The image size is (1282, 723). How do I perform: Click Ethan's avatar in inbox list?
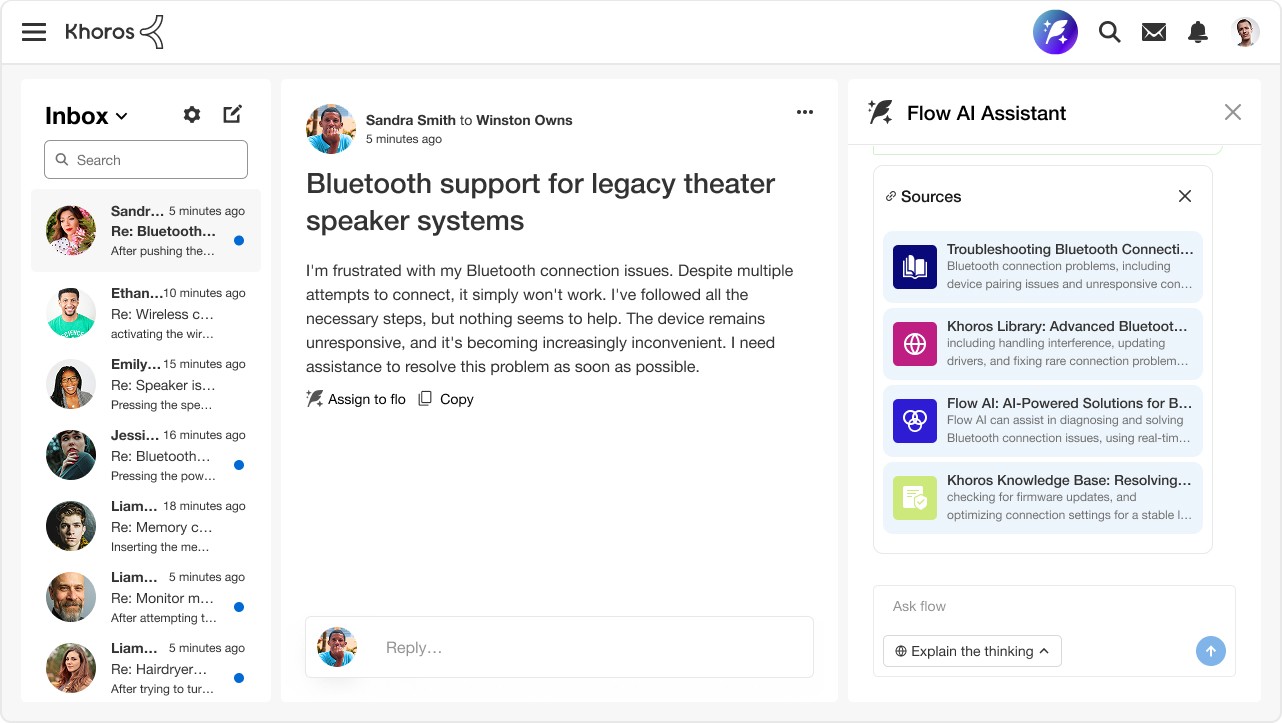pyautogui.click(x=71, y=313)
